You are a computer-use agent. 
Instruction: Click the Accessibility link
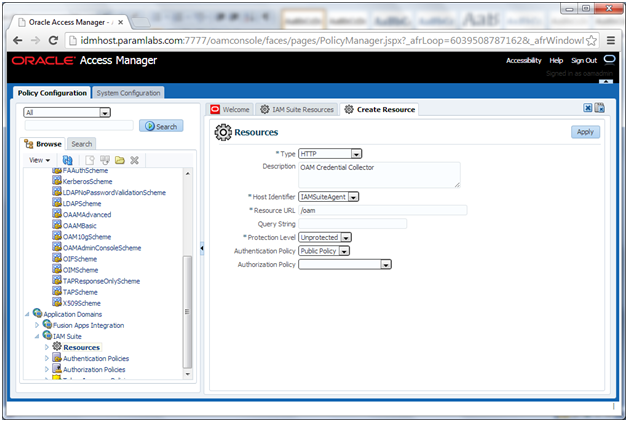coord(523,60)
